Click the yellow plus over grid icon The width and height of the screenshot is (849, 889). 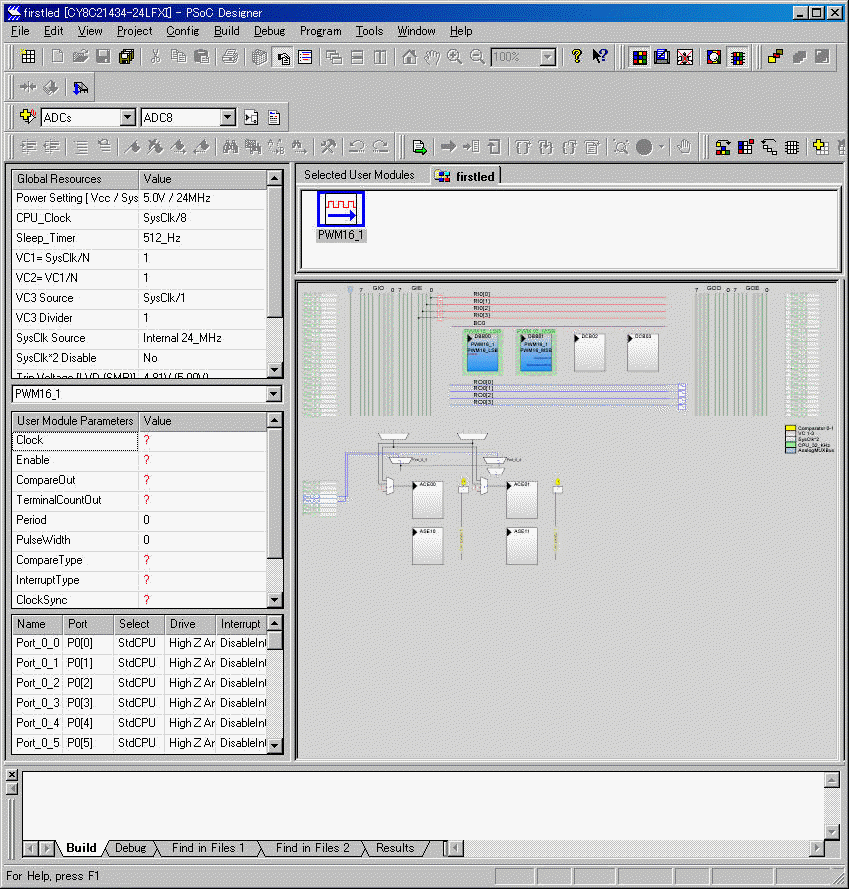coord(820,147)
